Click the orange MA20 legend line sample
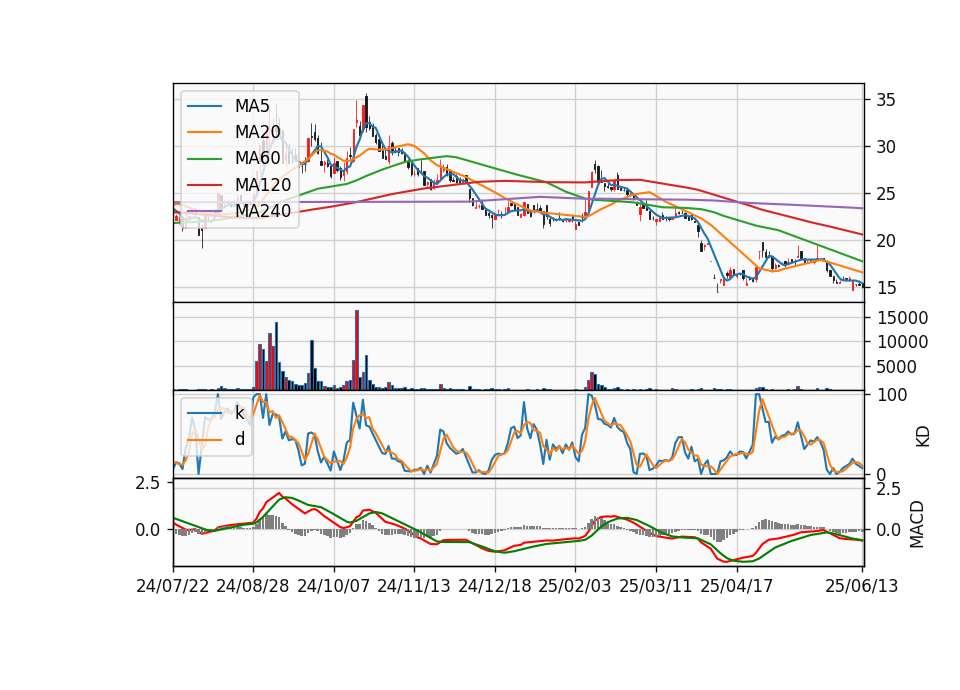The height and width of the screenshot is (690, 960). click(204, 132)
